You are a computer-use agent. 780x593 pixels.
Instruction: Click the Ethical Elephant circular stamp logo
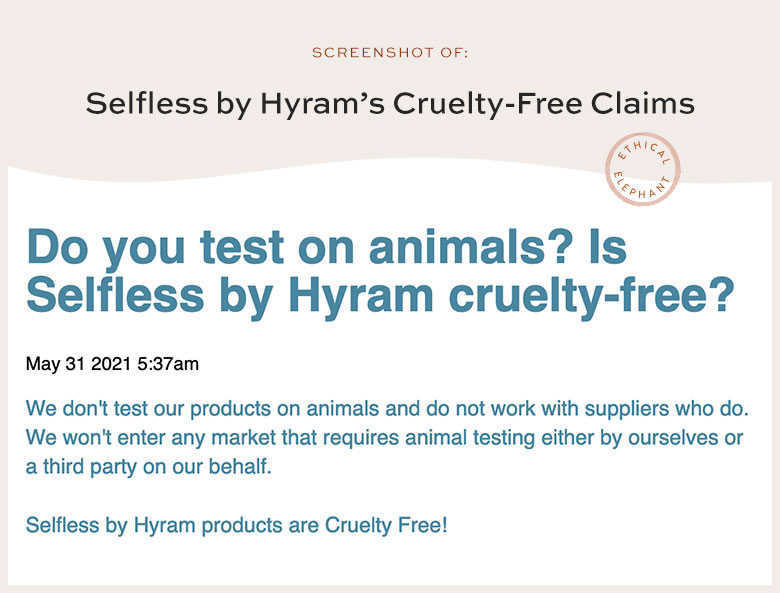642,169
